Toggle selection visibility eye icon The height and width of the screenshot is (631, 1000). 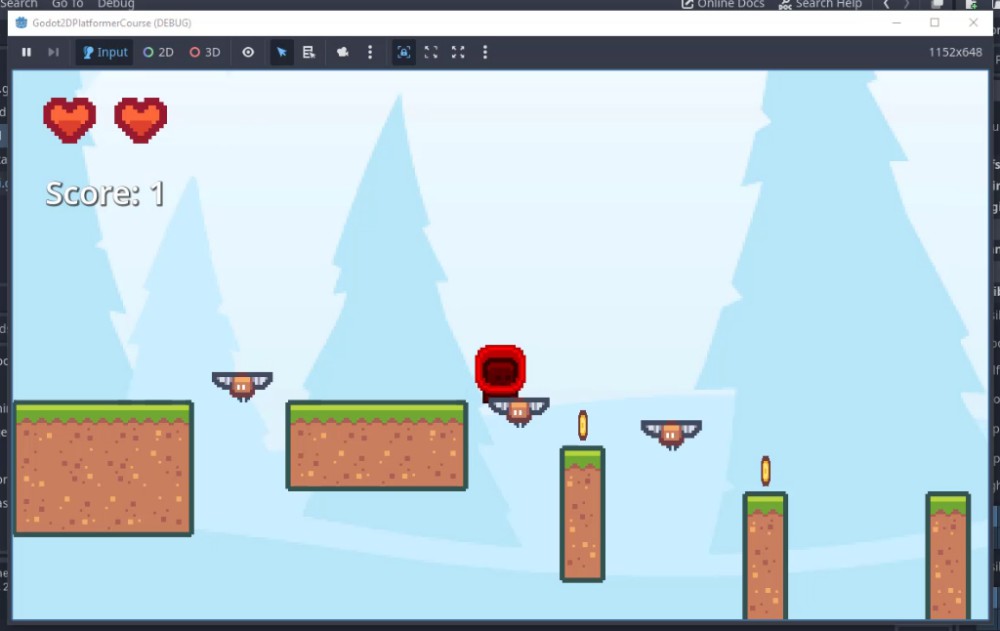point(248,52)
